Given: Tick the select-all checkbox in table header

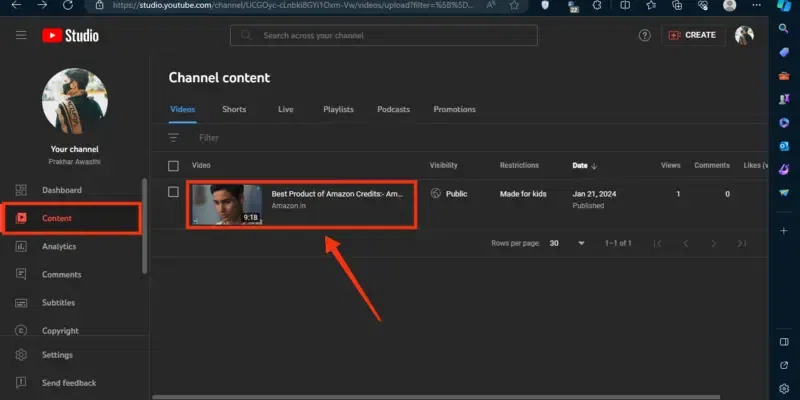Looking at the screenshot, I should tap(173, 166).
